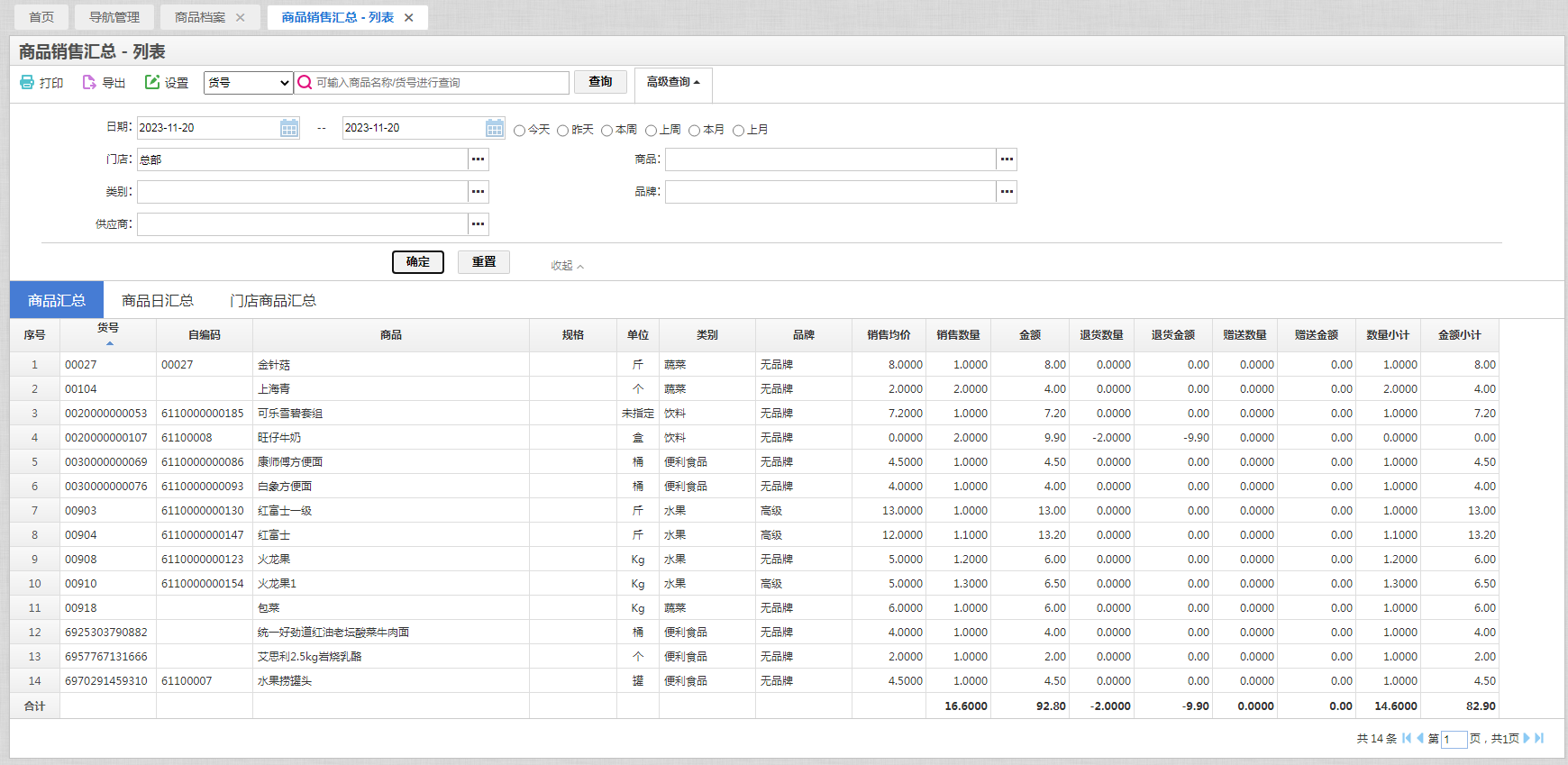Sort by the 金额 column header
This screenshot has width=1568, height=765.
1030,335
